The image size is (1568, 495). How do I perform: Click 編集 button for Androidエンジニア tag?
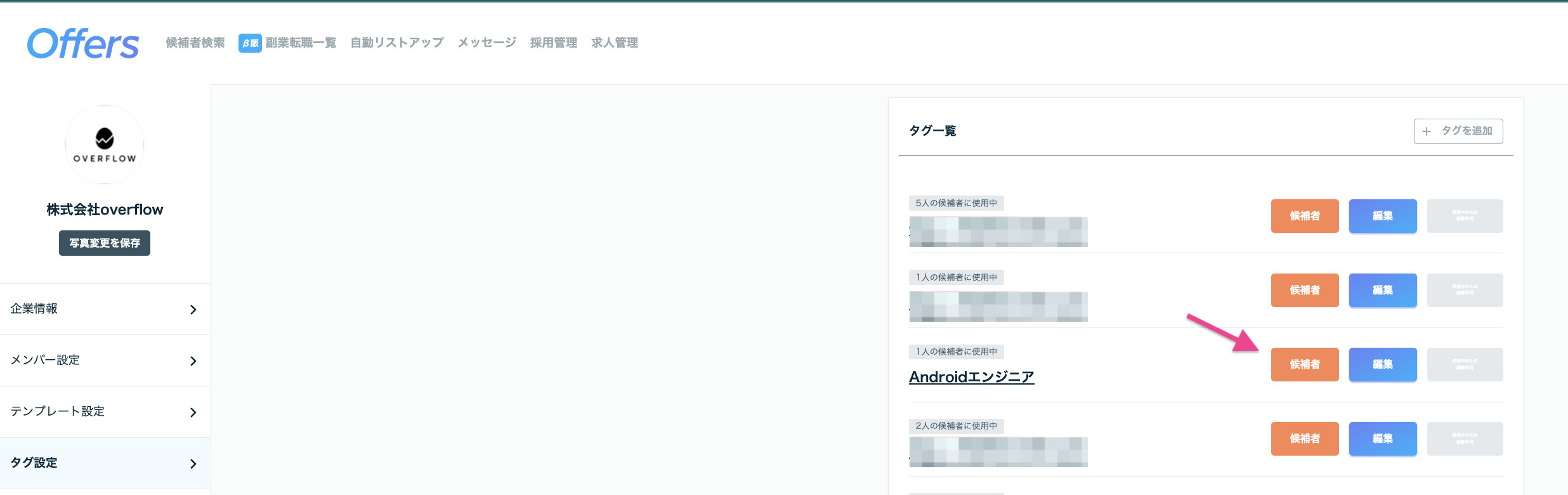(x=1383, y=364)
